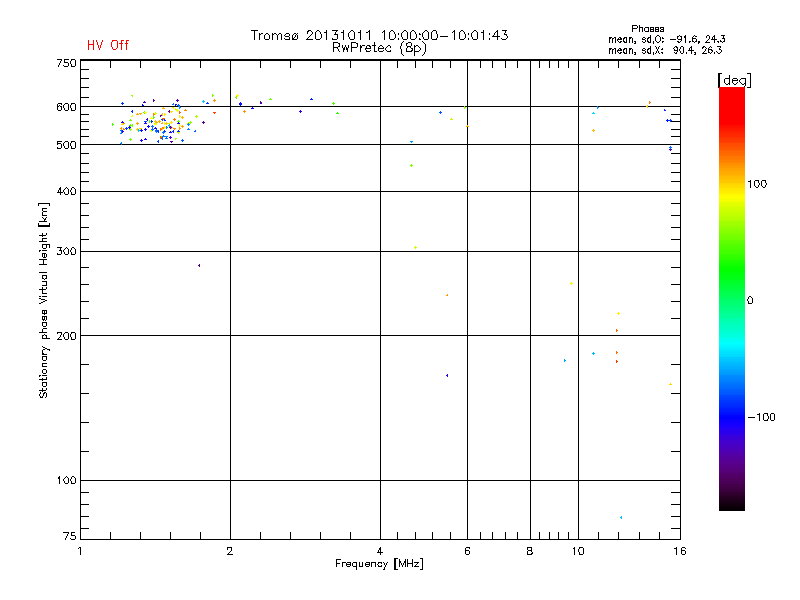Click the '[deg]' colorbar unit label
Viewport: 800px width, 600px height.
click(734, 80)
